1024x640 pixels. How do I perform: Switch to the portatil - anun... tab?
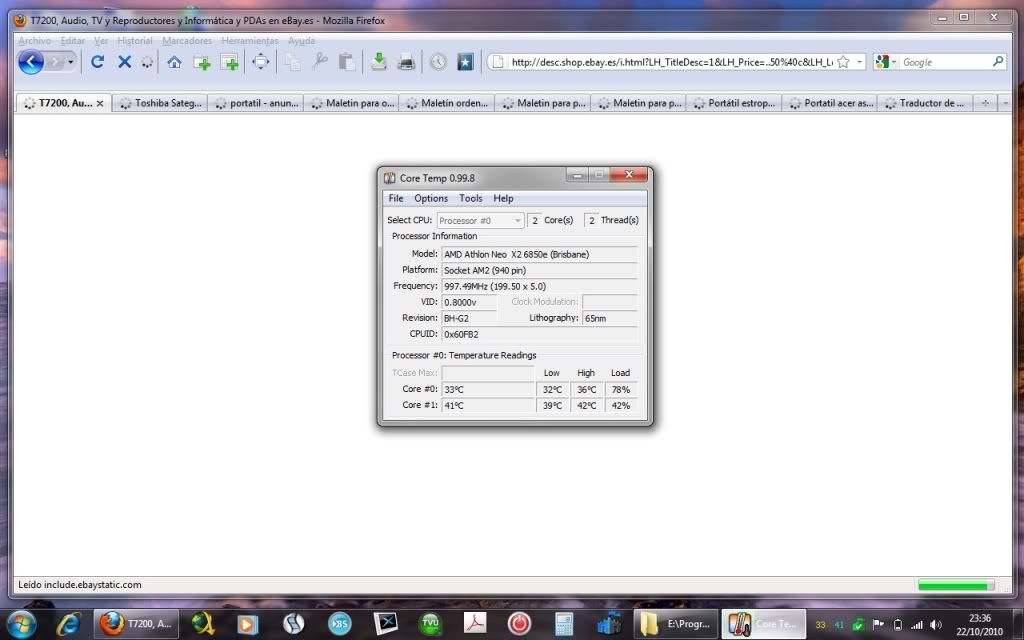(x=256, y=103)
